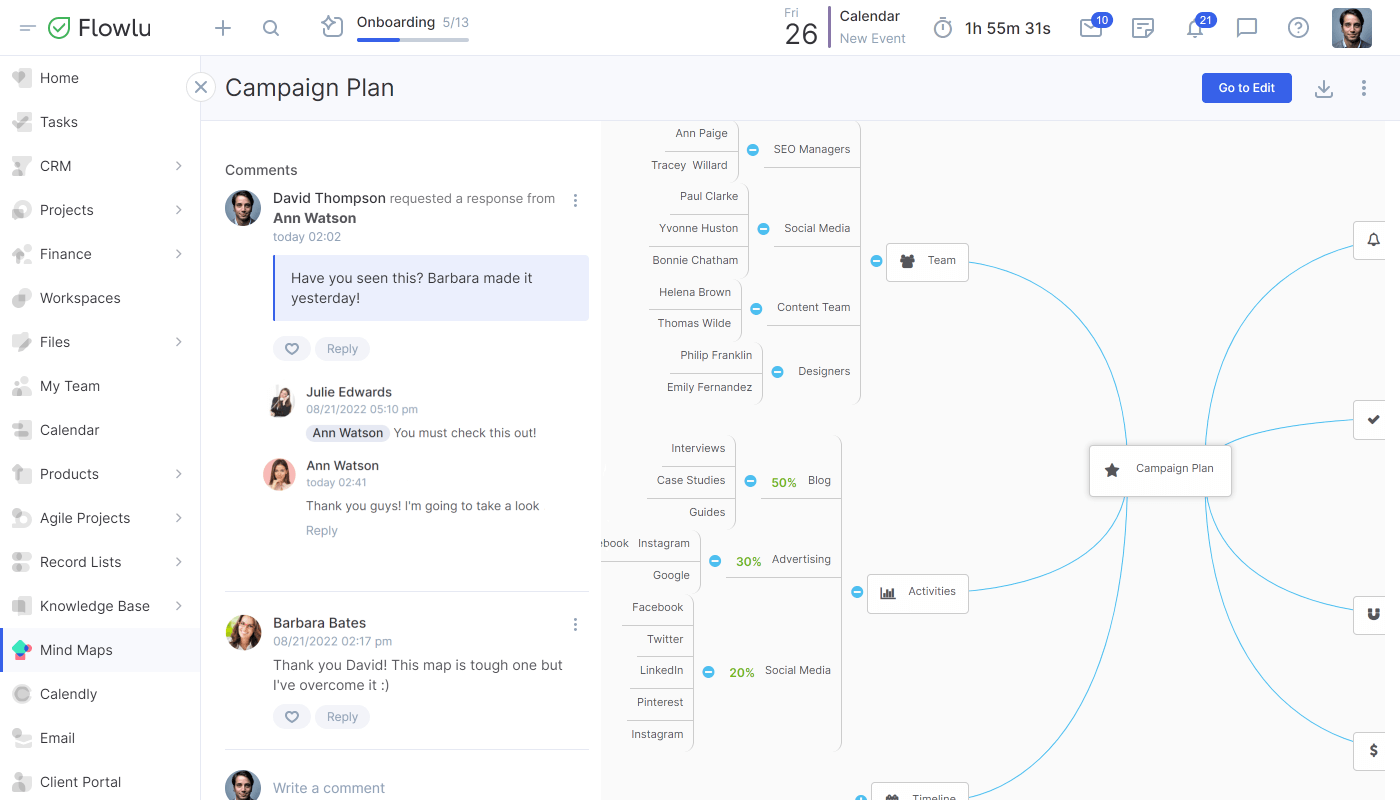
Task: Open Barbara Bates' comment options menu
Action: pos(575,624)
